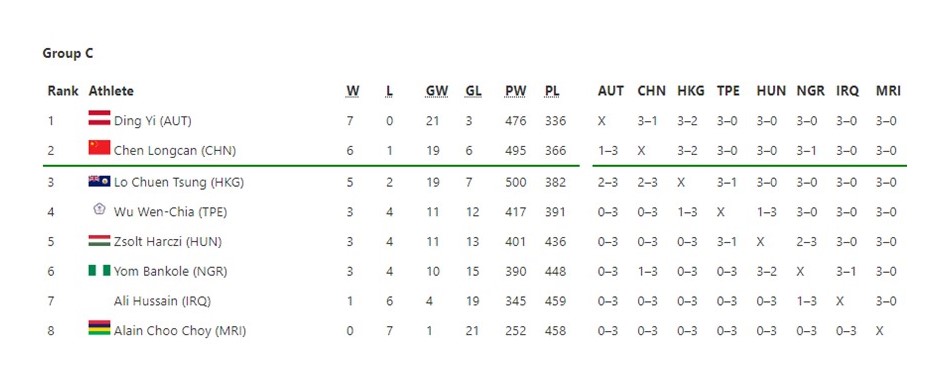Select the Ali Hussain (IRQ) name
The image size is (946, 388).
[162, 301]
